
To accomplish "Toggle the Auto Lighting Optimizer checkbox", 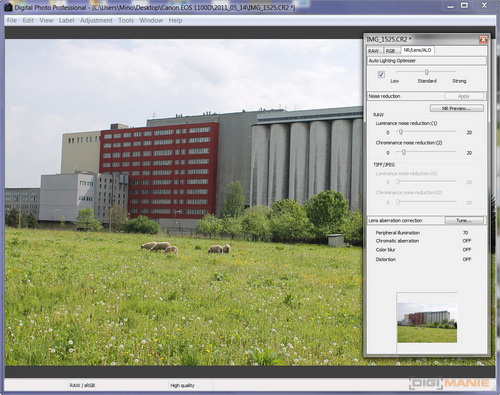I will click(x=381, y=75).
